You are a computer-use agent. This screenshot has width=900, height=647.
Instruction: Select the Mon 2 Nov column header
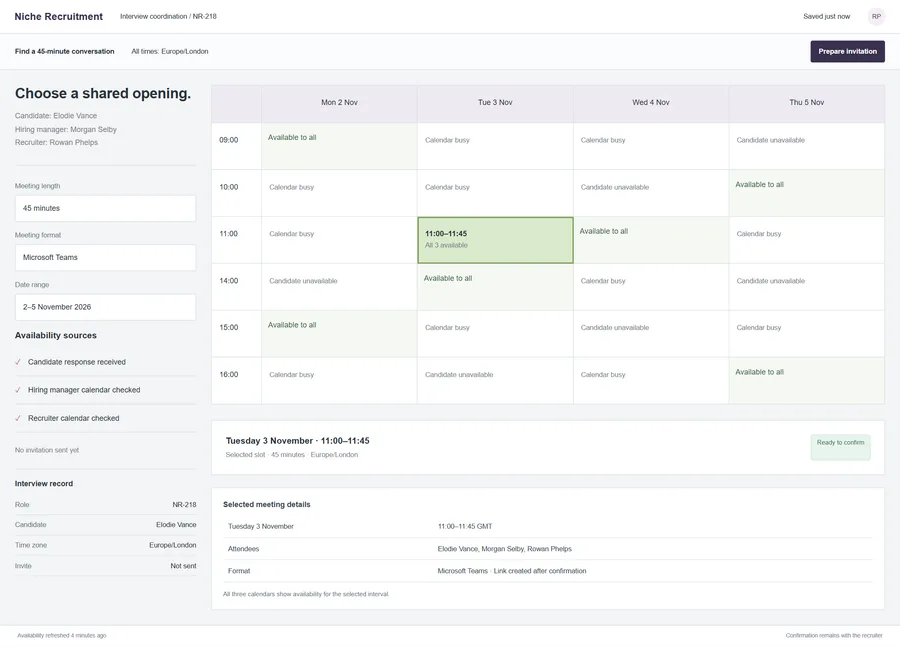click(339, 103)
